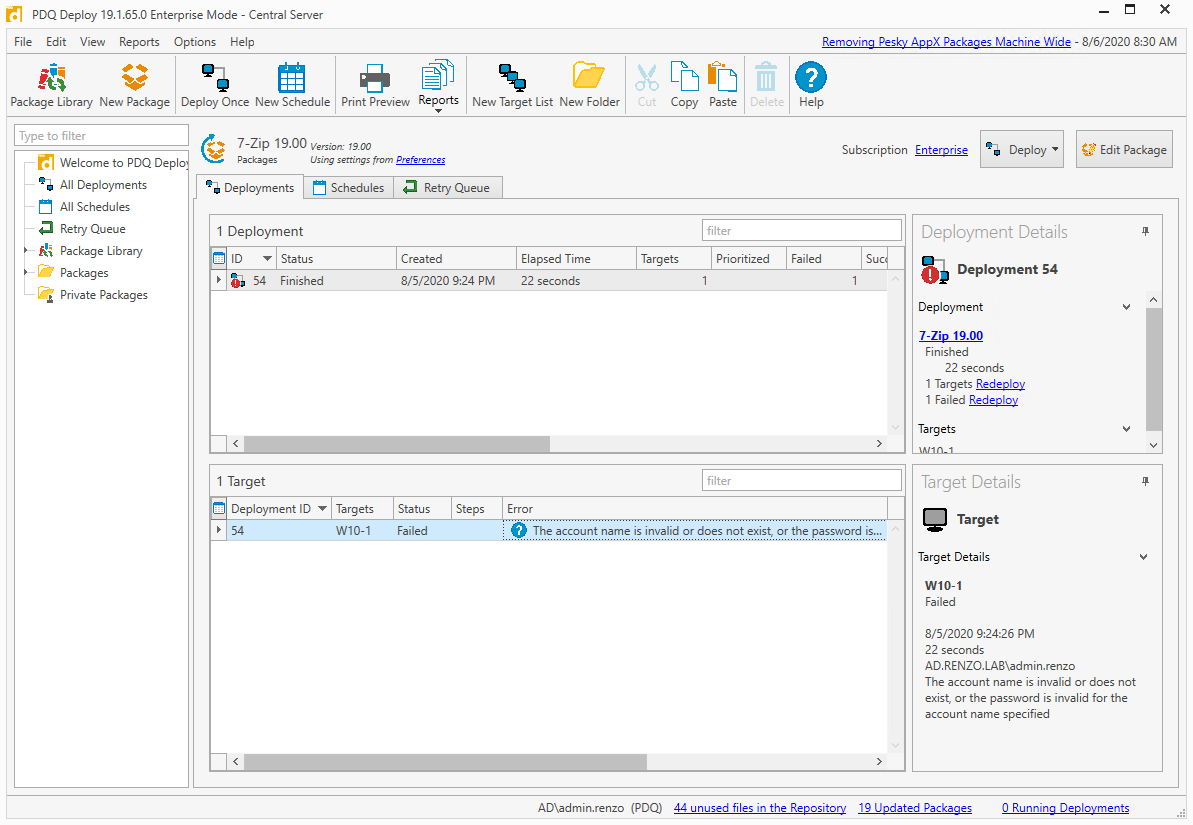The width and height of the screenshot is (1193, 825).
Task: Click the Copy toolbar icon
Action: point(684,85)
